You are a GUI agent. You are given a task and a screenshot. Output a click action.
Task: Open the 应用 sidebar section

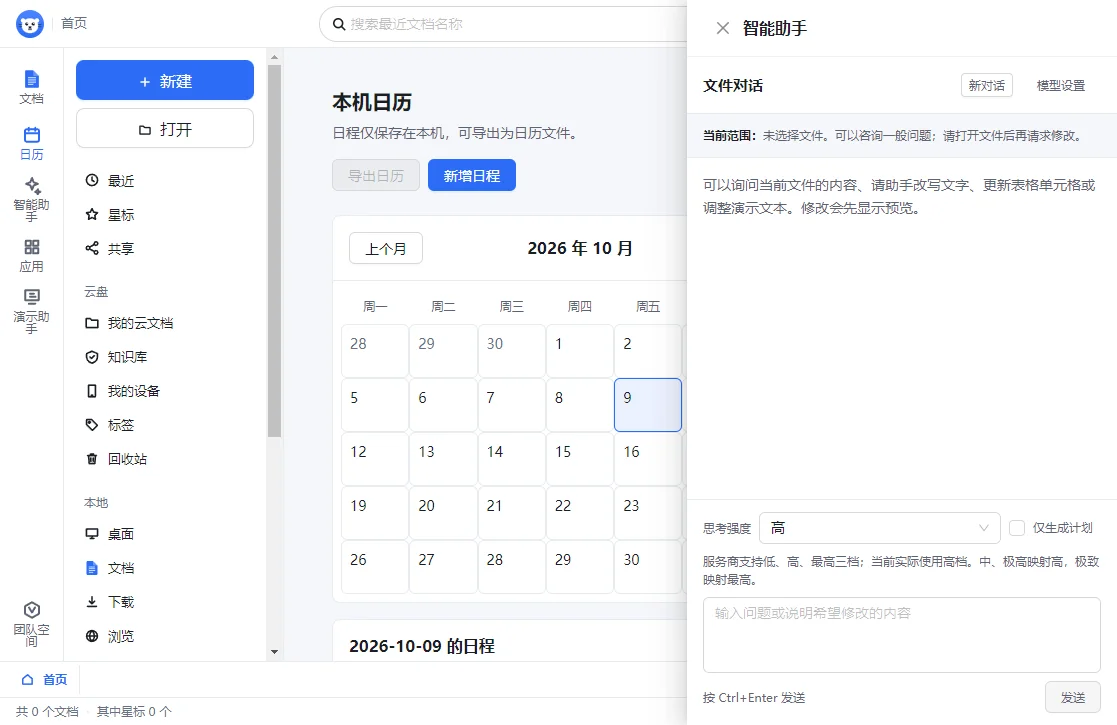pos(31,256)
